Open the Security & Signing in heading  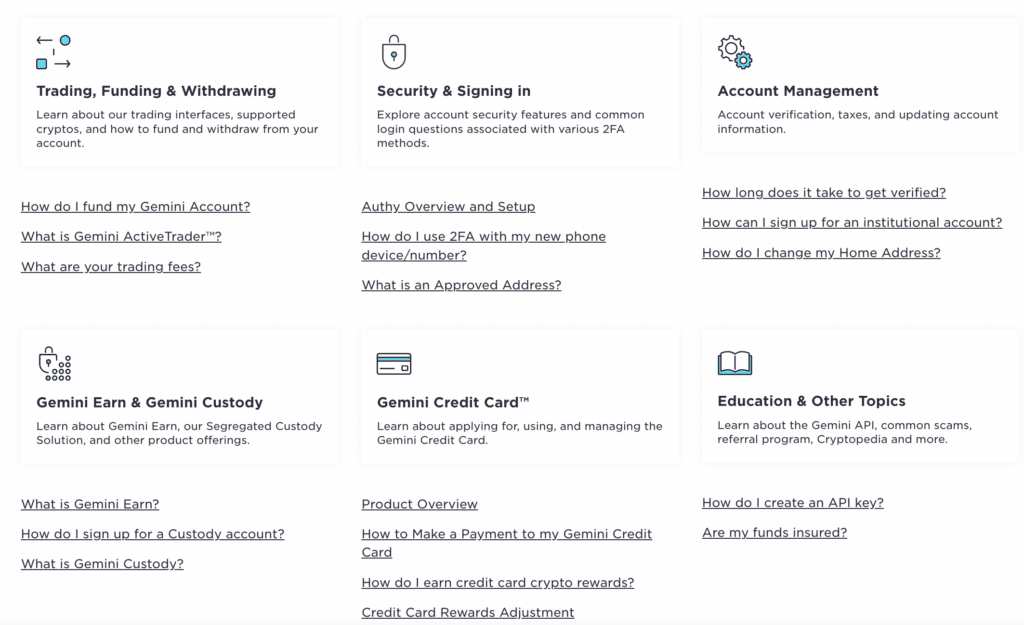pos(454,91)
